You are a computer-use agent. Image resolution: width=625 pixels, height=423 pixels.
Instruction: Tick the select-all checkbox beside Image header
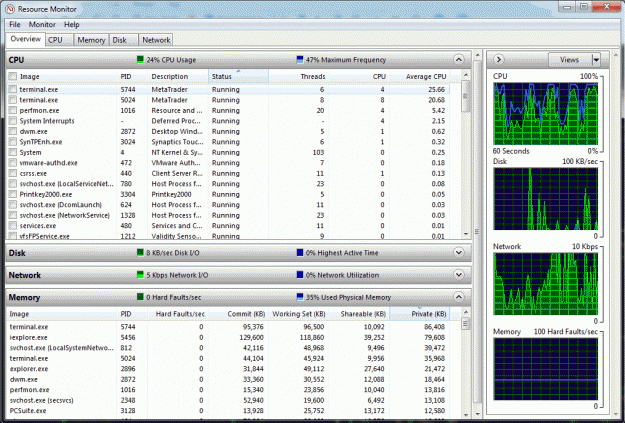(x=13, y=77)
